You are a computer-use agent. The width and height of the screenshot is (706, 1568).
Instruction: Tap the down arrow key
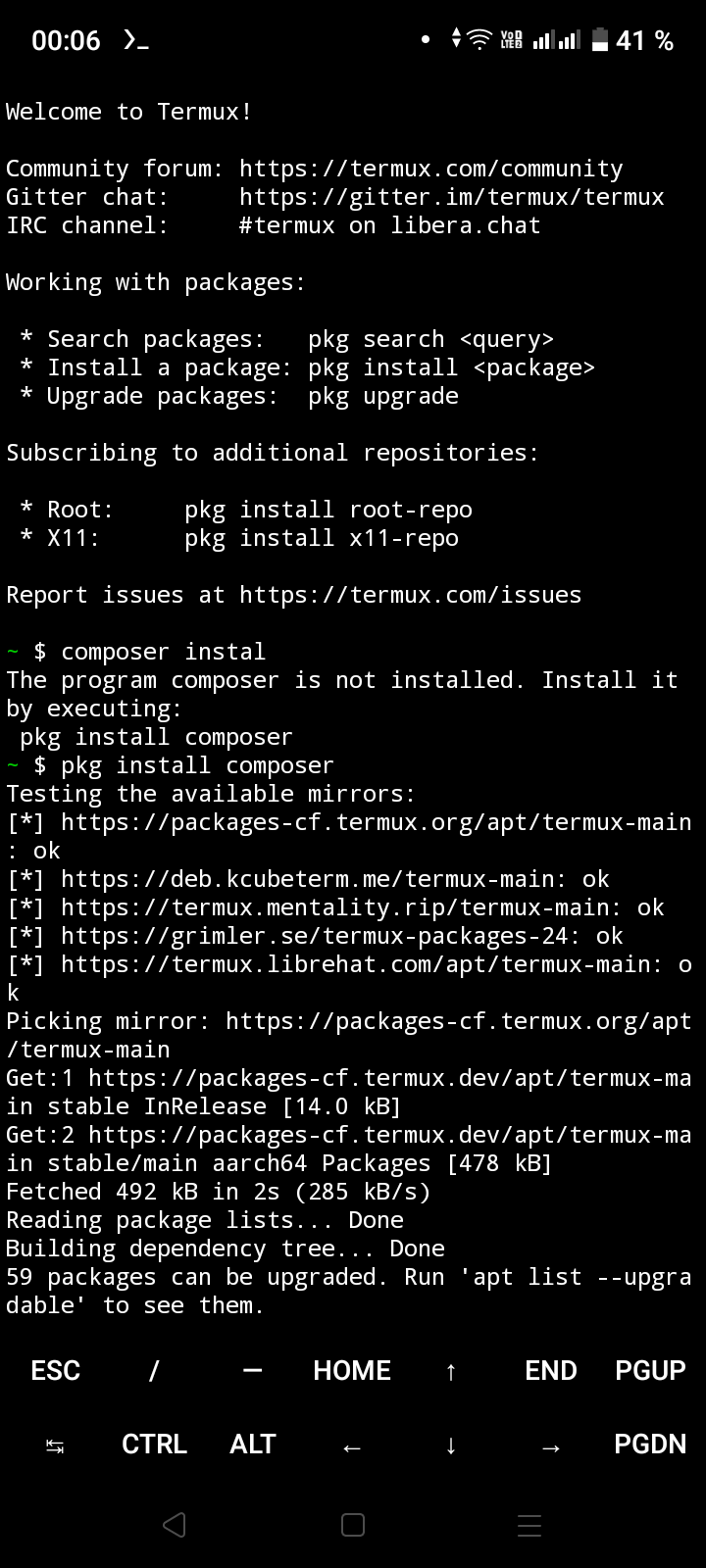click(451, 1445)
